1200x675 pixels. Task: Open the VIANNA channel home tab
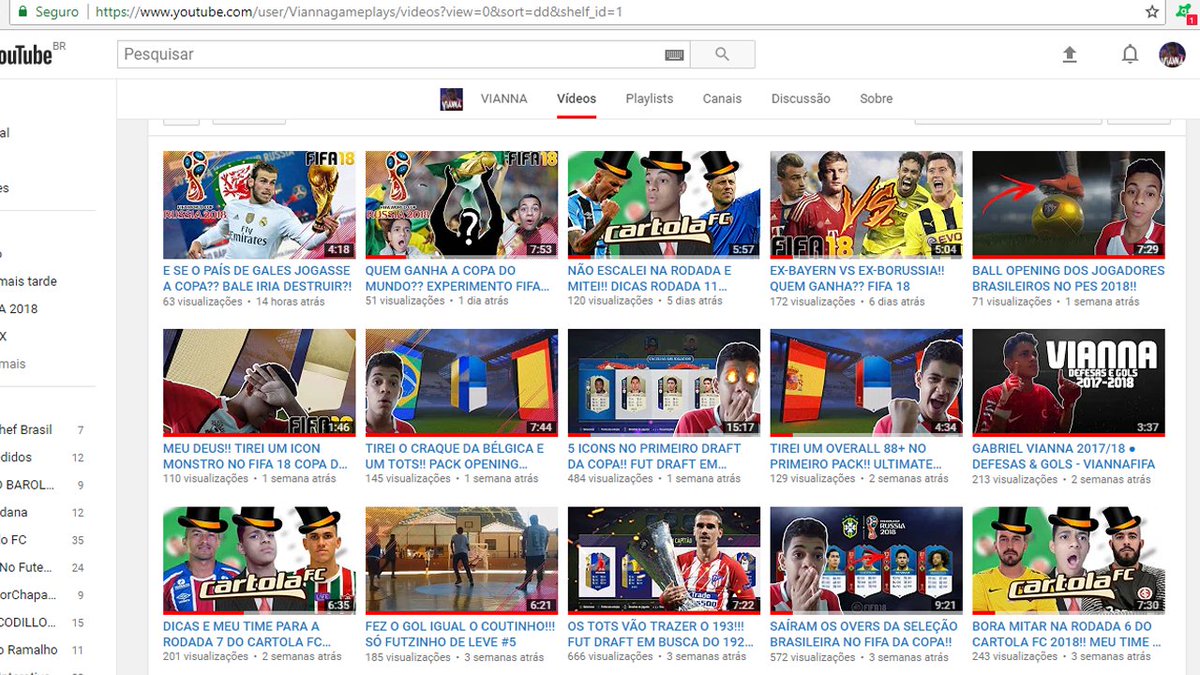point(504,99)
